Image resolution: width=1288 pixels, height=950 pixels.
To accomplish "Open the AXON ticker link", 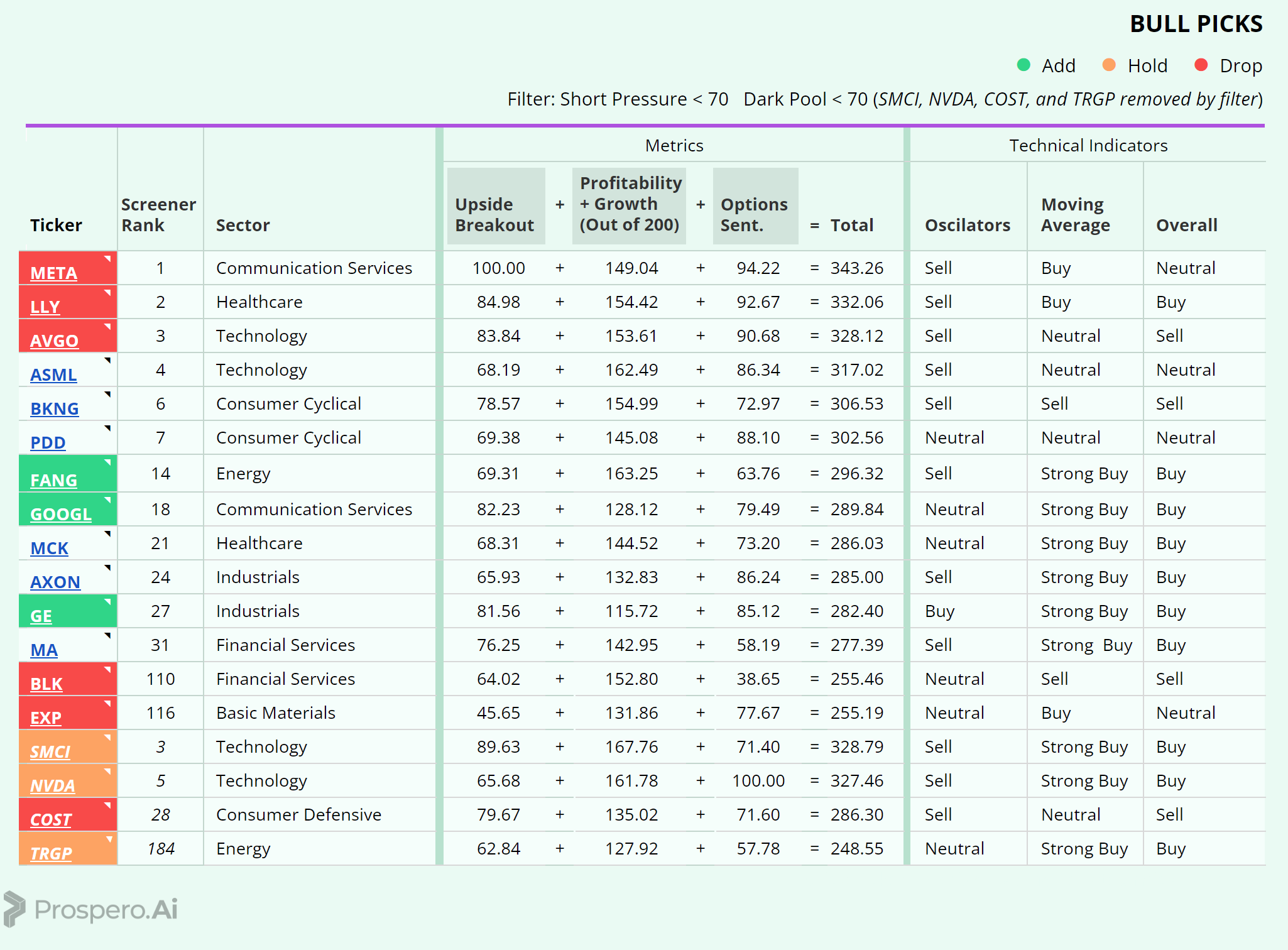I will click(55, 582).
